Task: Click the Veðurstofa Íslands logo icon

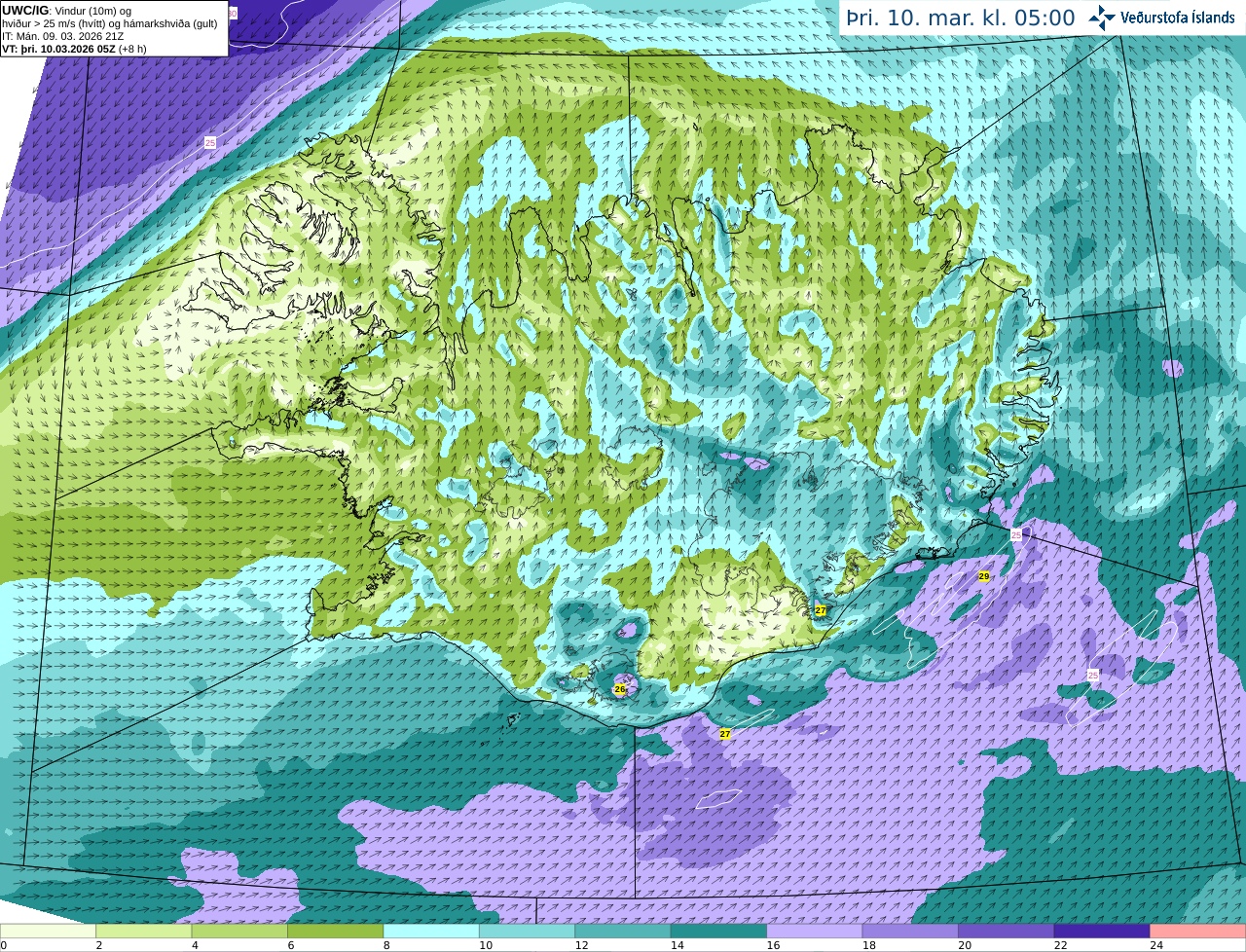Action: coord(1102,18)
